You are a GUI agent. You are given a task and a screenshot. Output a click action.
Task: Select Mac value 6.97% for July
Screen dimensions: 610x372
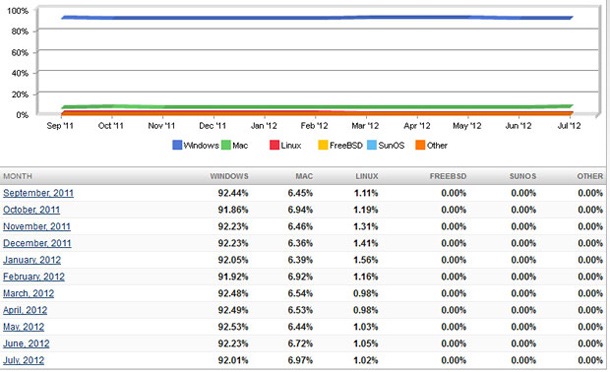click(x=300, y=360)
